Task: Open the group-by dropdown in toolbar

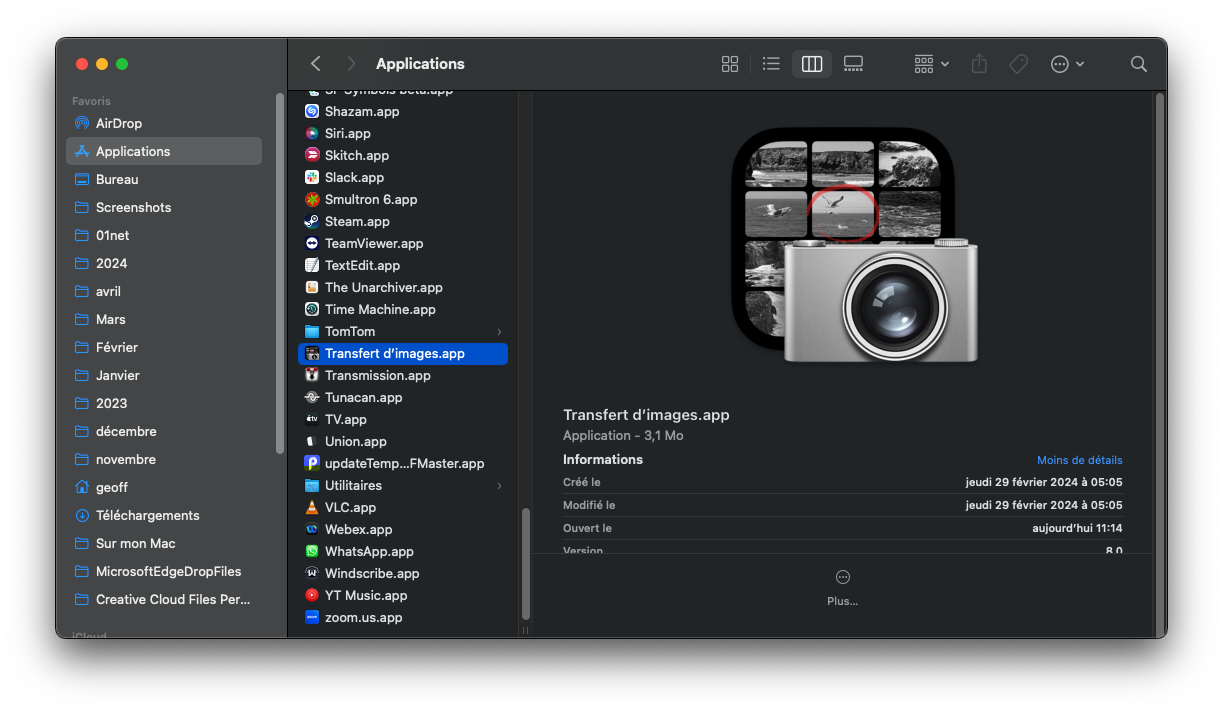Action: click(931, 64)
